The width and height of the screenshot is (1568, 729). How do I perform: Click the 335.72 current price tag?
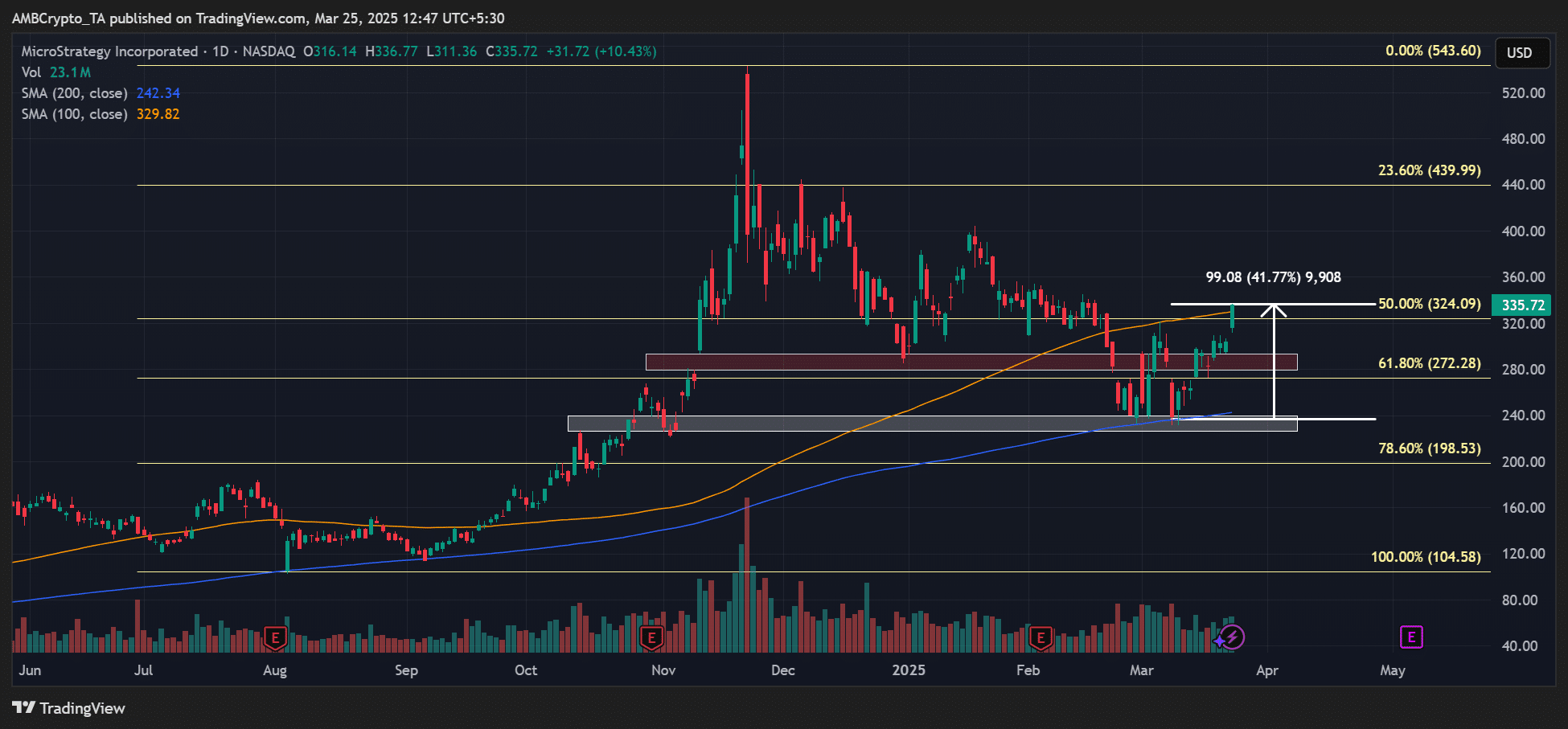pyautogui.click(x=1521, y=305)
